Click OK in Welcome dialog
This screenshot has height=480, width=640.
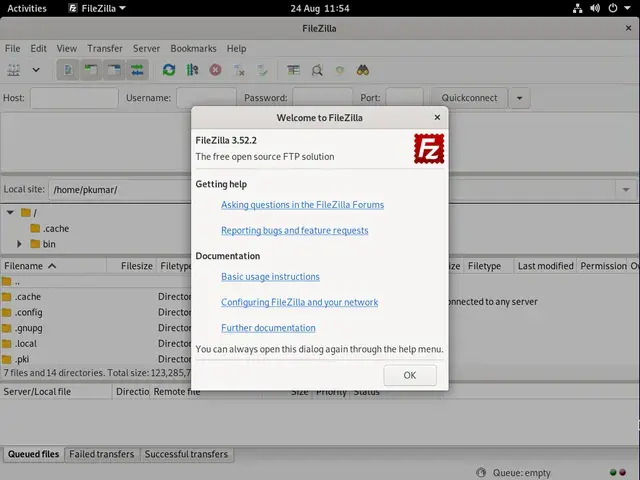tap(410, 375)
